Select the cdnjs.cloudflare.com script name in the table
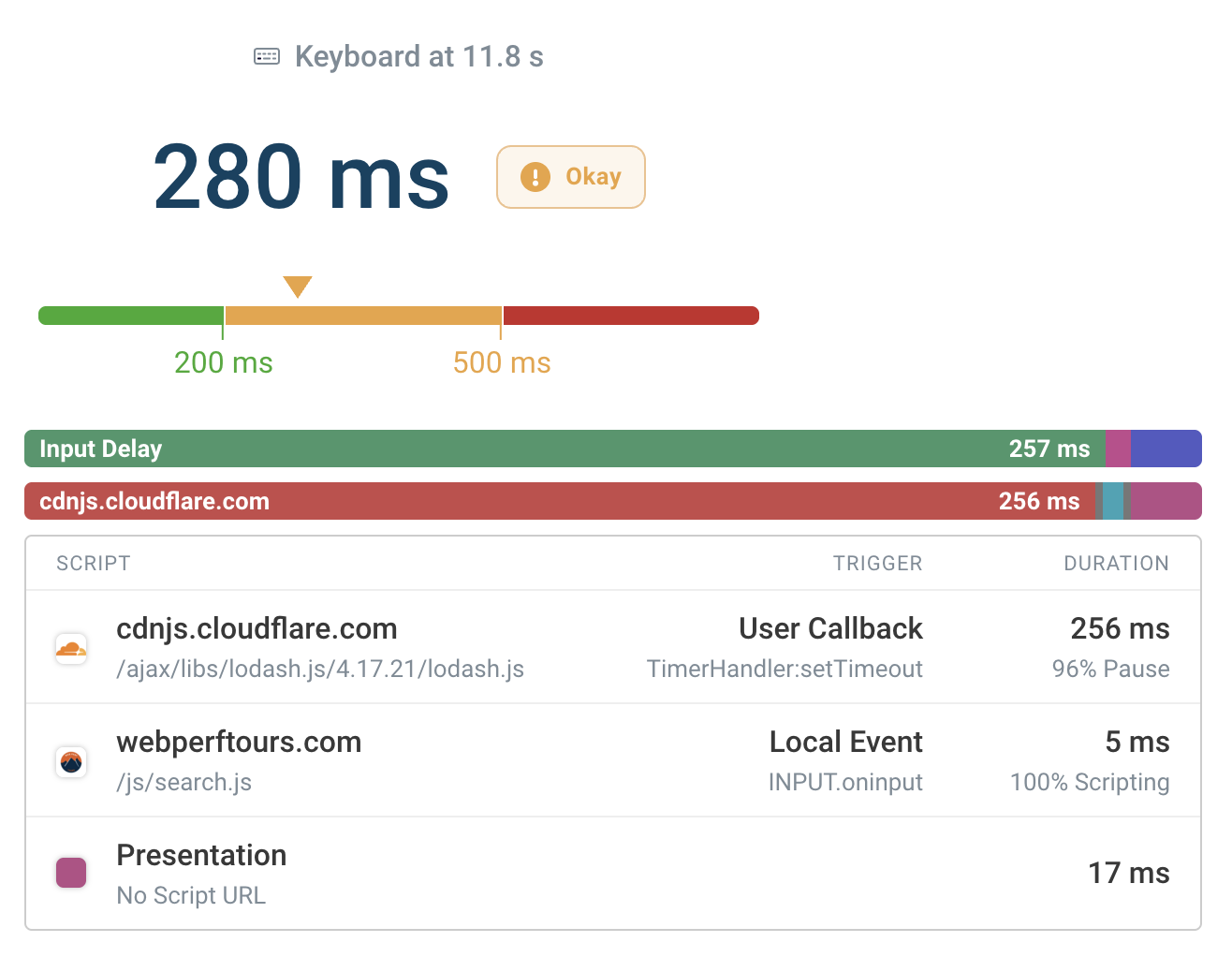 point(257,628)
